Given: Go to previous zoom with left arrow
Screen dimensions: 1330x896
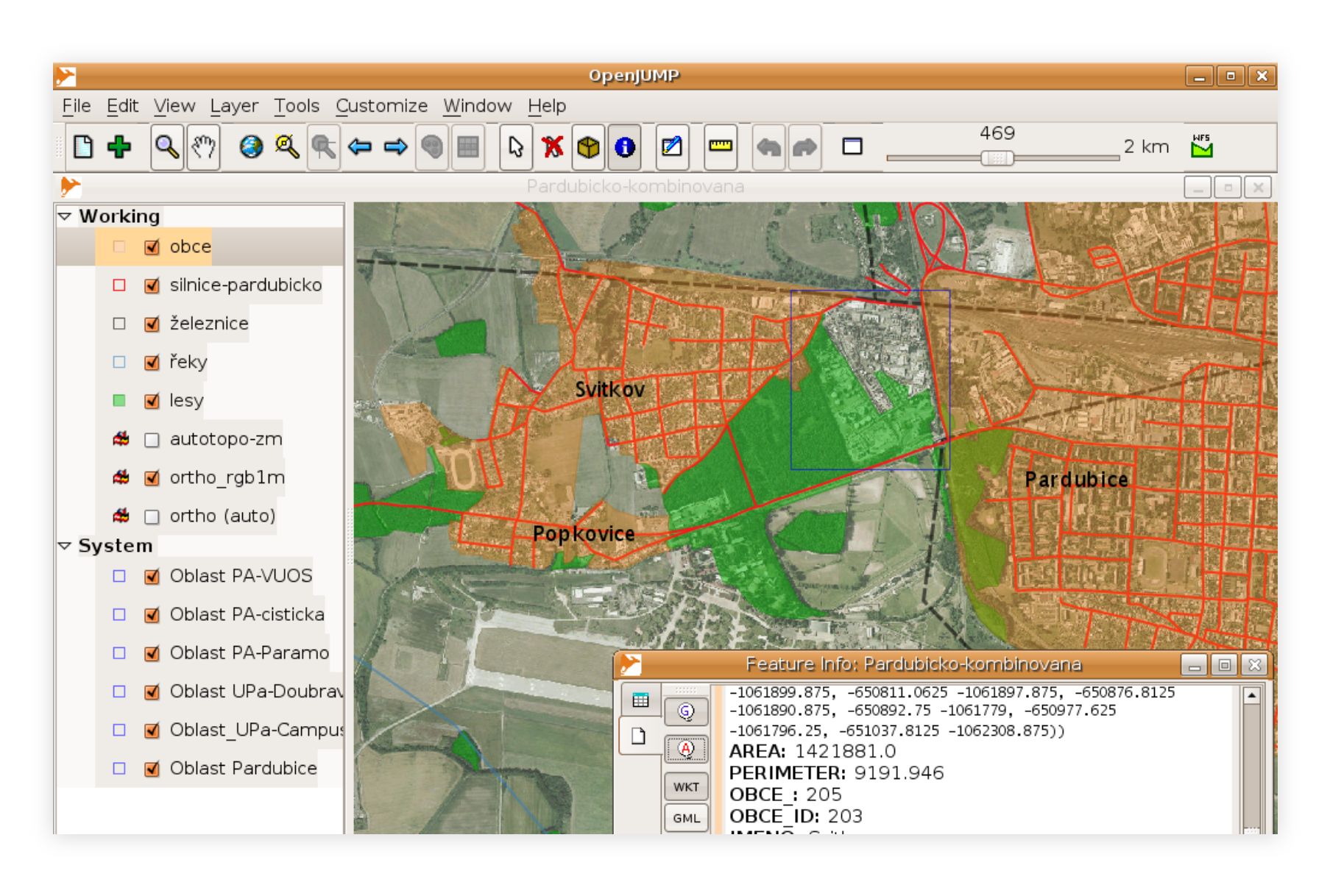Looking at the screenshot, I should [360, 148].
